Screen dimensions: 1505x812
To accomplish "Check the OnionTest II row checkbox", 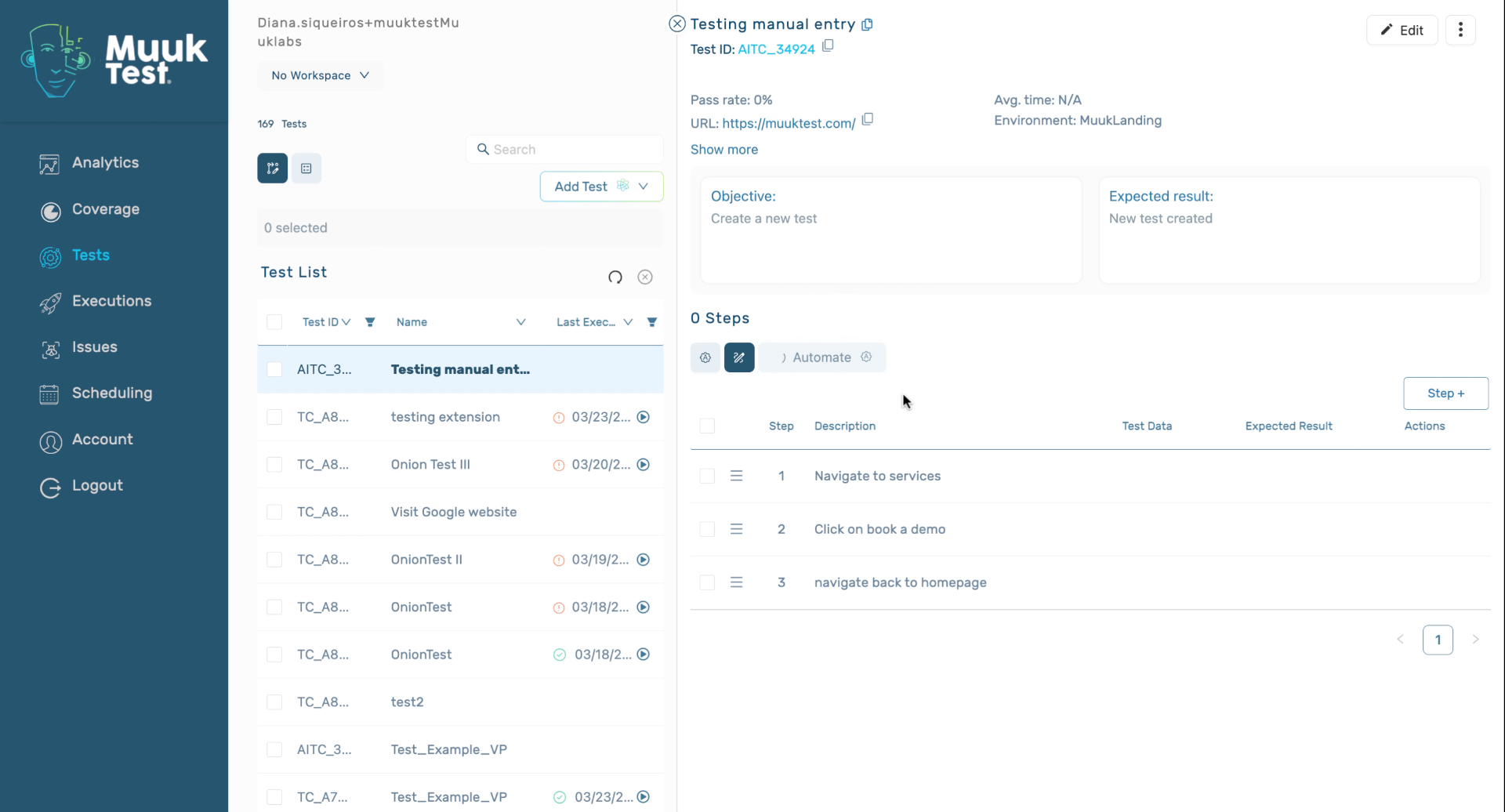I will click(274, 560).
